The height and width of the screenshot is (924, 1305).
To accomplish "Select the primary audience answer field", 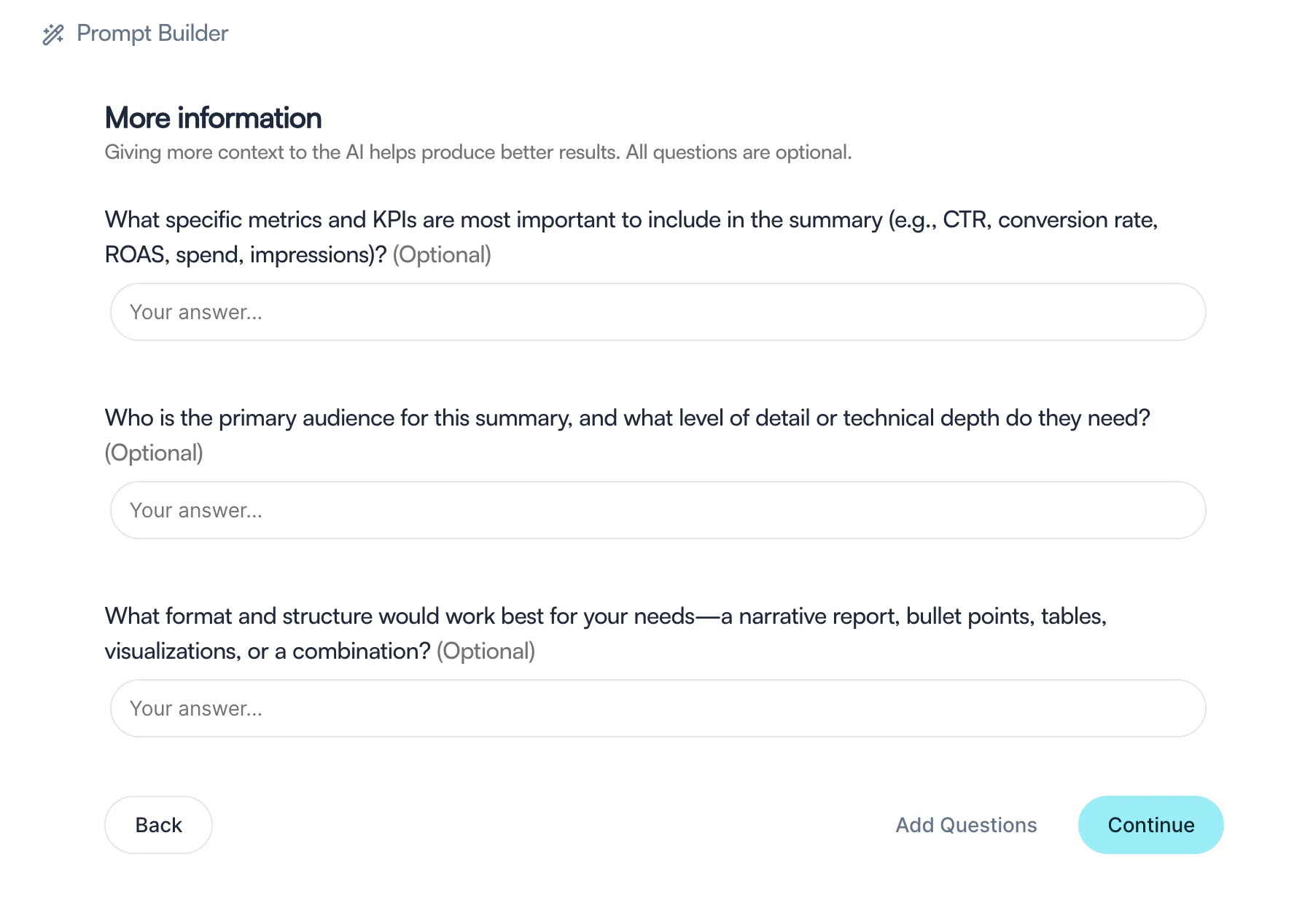I will [x=658, y=510].
